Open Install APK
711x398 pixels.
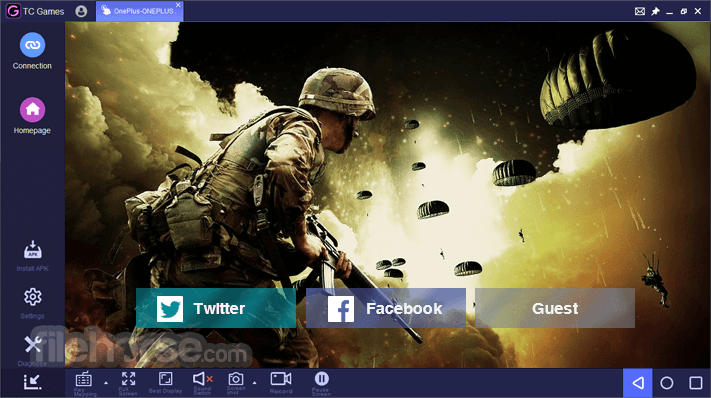[x=32, y=256]
